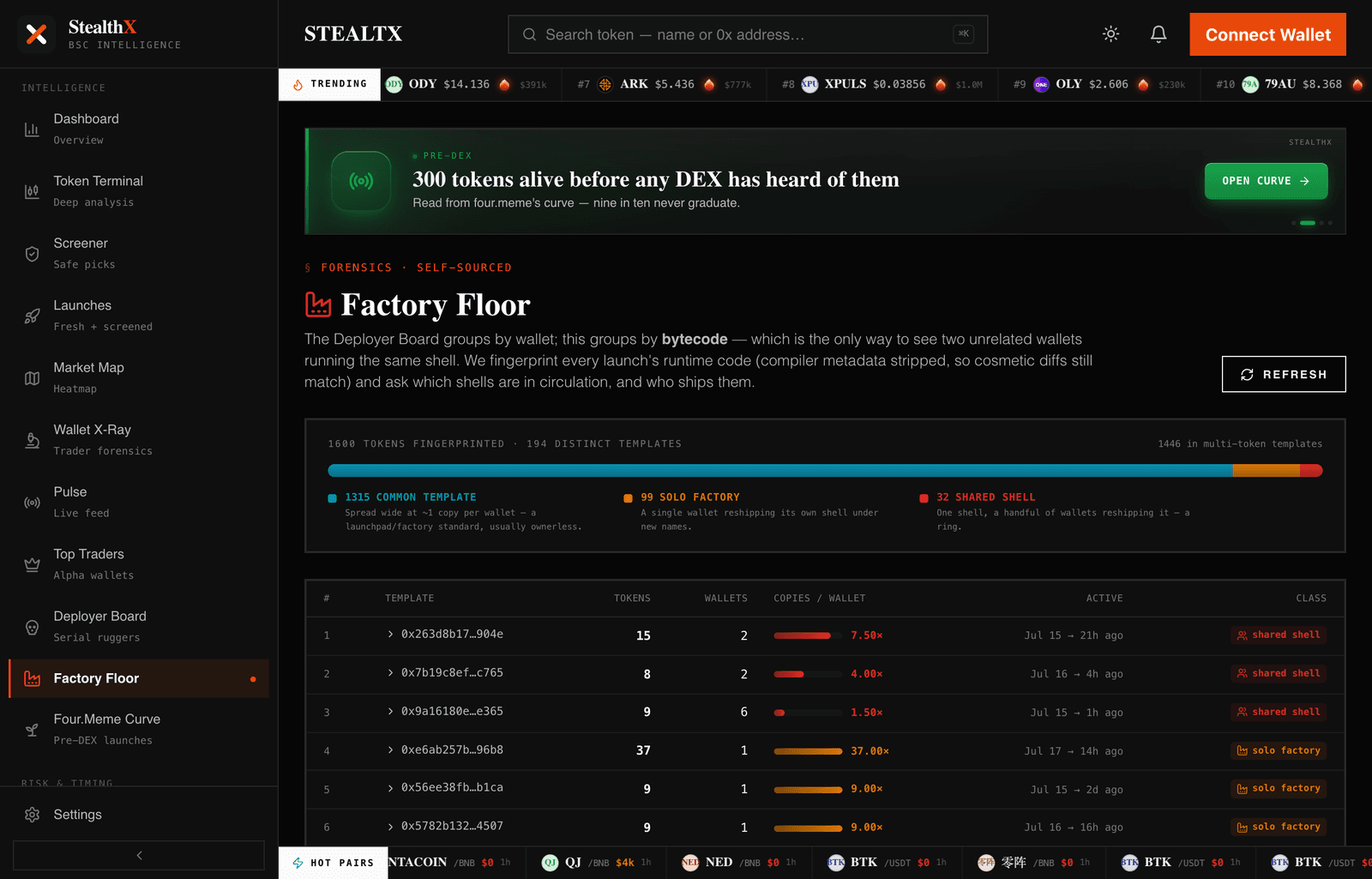
Task: Collapse the sidebar with chevron button
Action: point(139,855)
